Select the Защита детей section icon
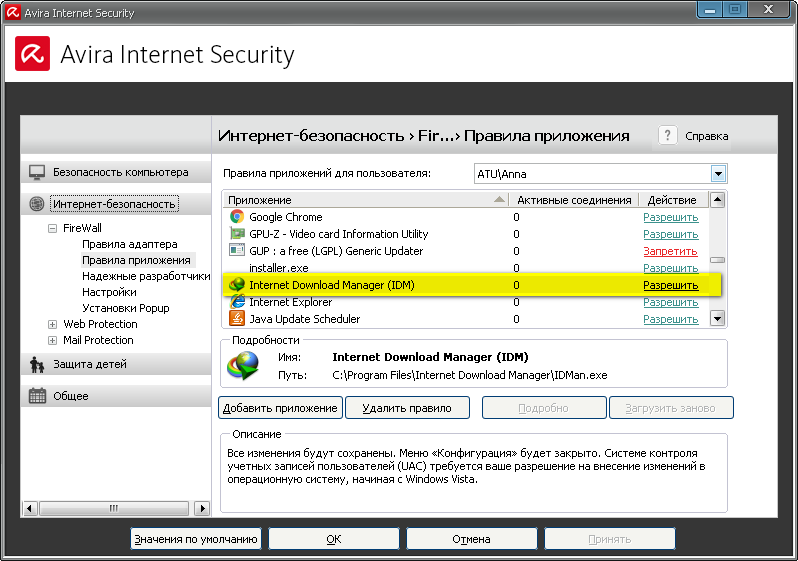The image size is (798, 561). pos(37,364)
